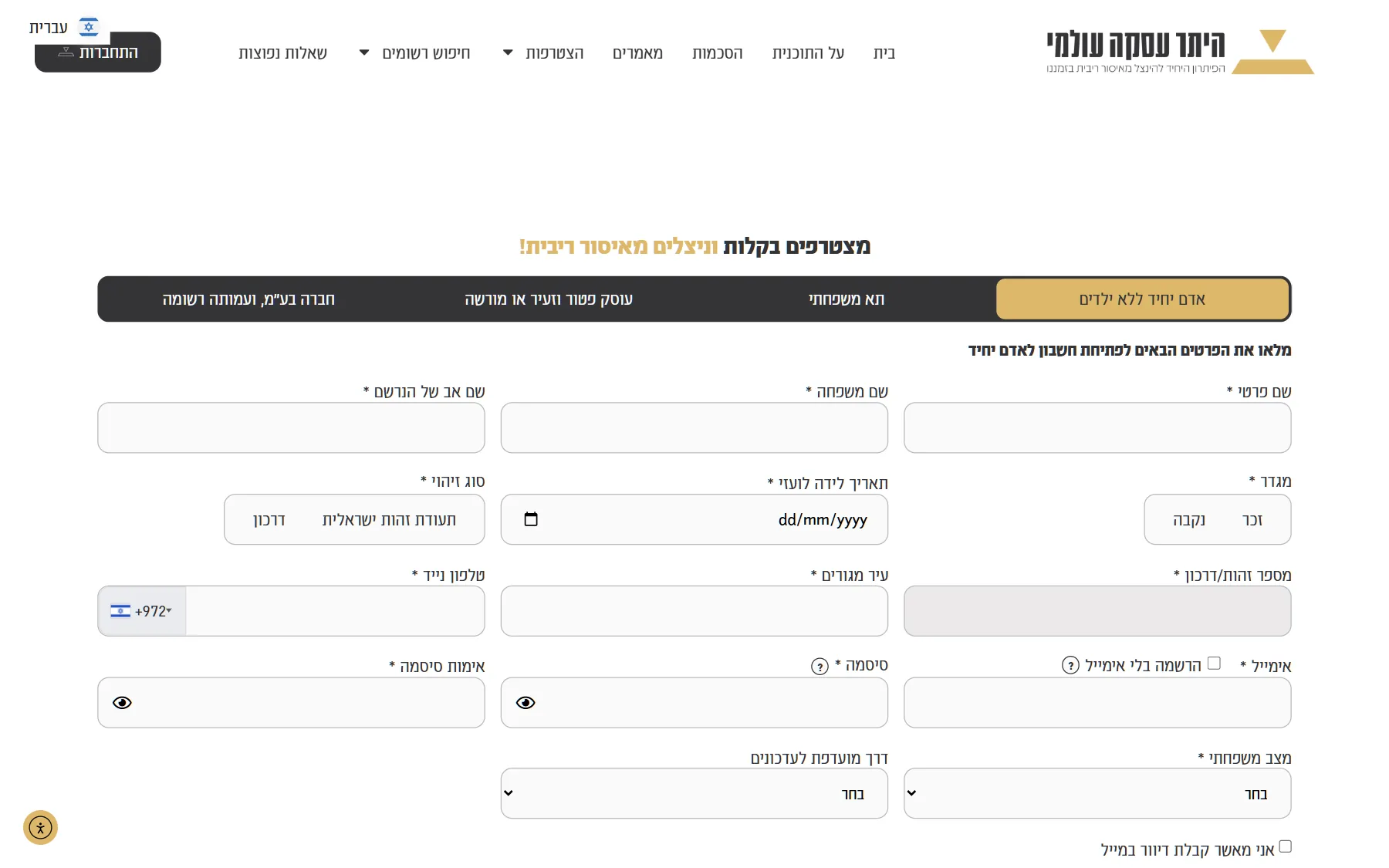Click the התחברות login button
Image resolution: width=1389 pixels, height=868 pixels.
click(98, 52)
